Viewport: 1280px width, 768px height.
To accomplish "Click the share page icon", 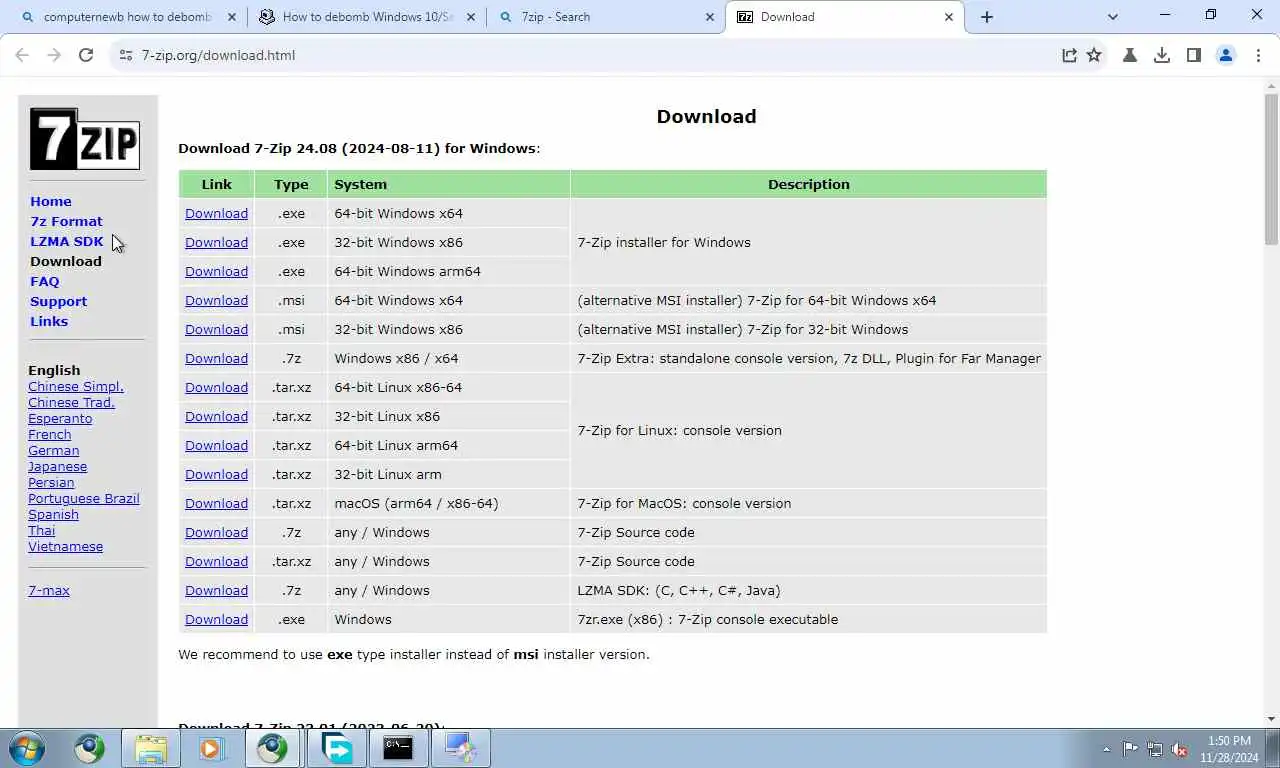I will (x=1069, y=55).
